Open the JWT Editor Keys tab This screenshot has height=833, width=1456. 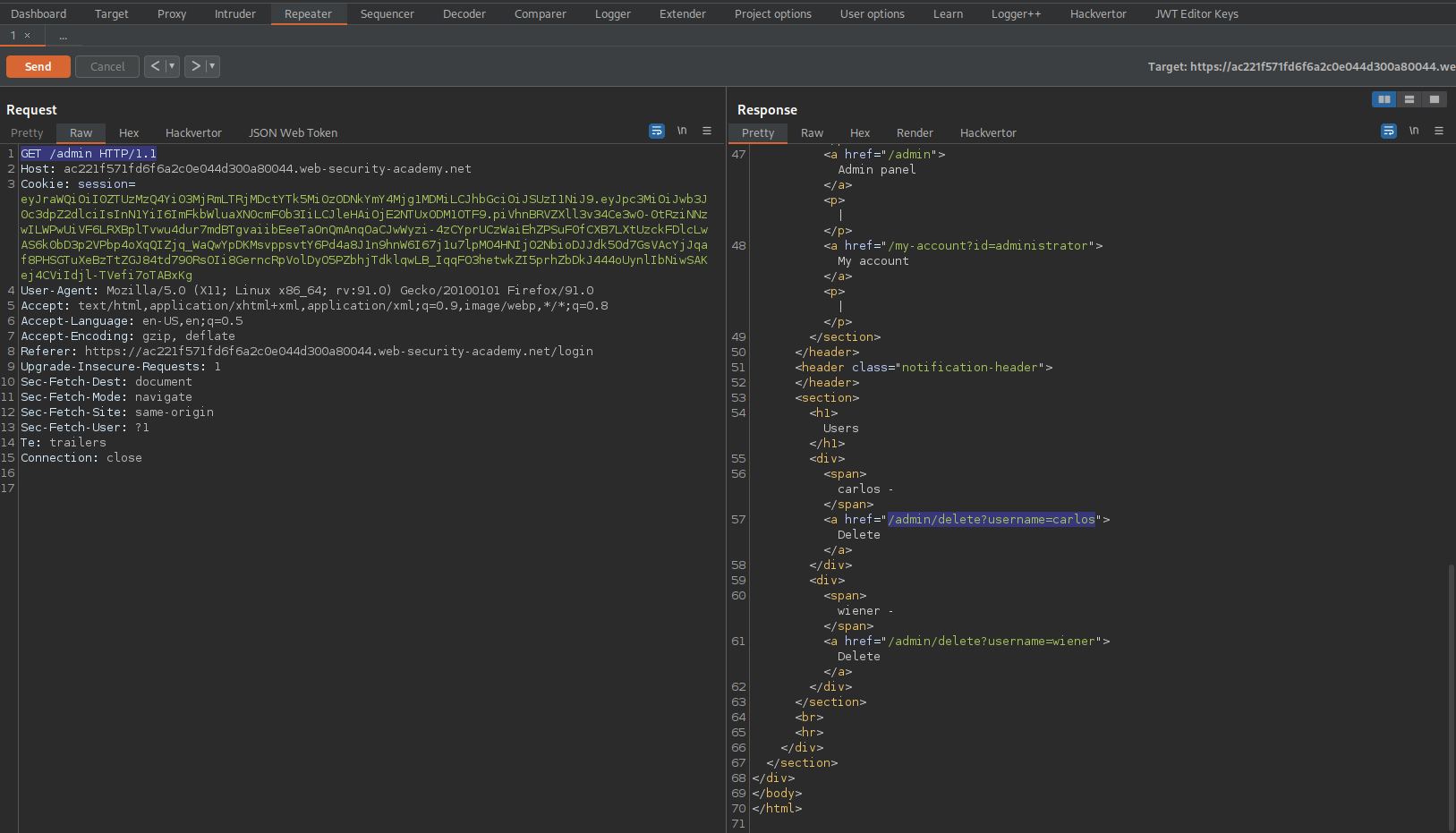coord(1197,13)
